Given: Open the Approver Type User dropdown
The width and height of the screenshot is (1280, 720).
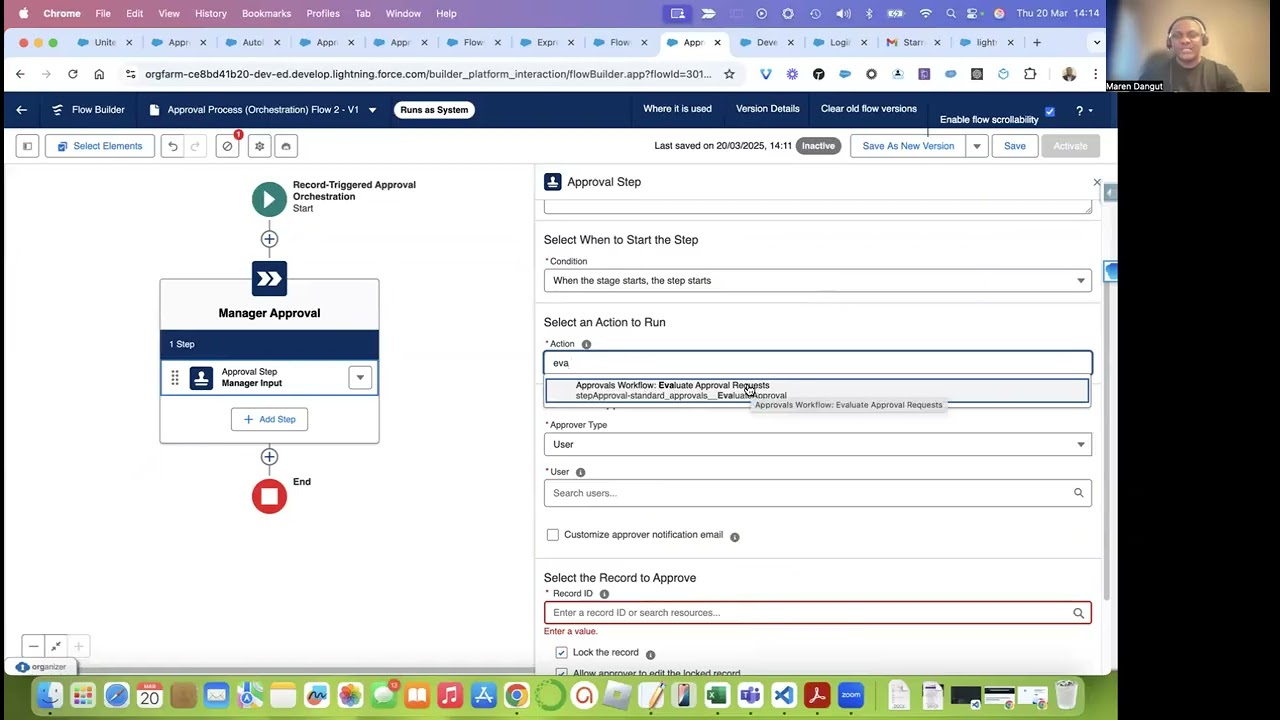Looking at the screenshot, I should (x=818, y=444).
